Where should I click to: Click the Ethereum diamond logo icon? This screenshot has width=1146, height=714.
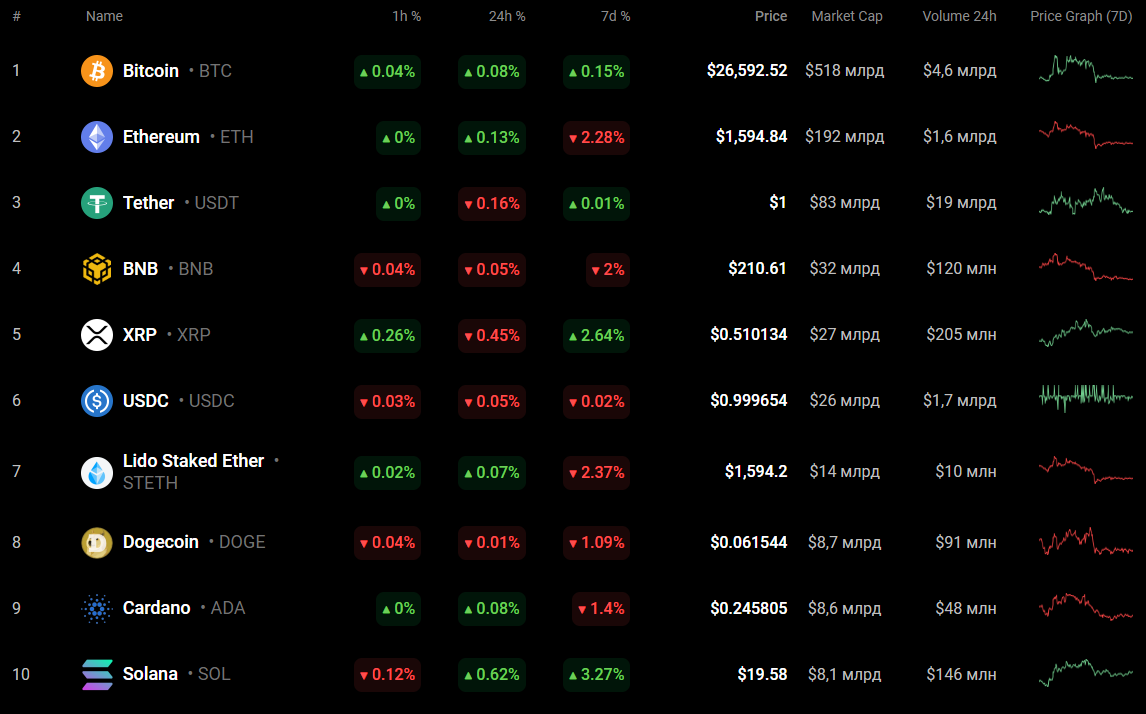coord(97,137)
